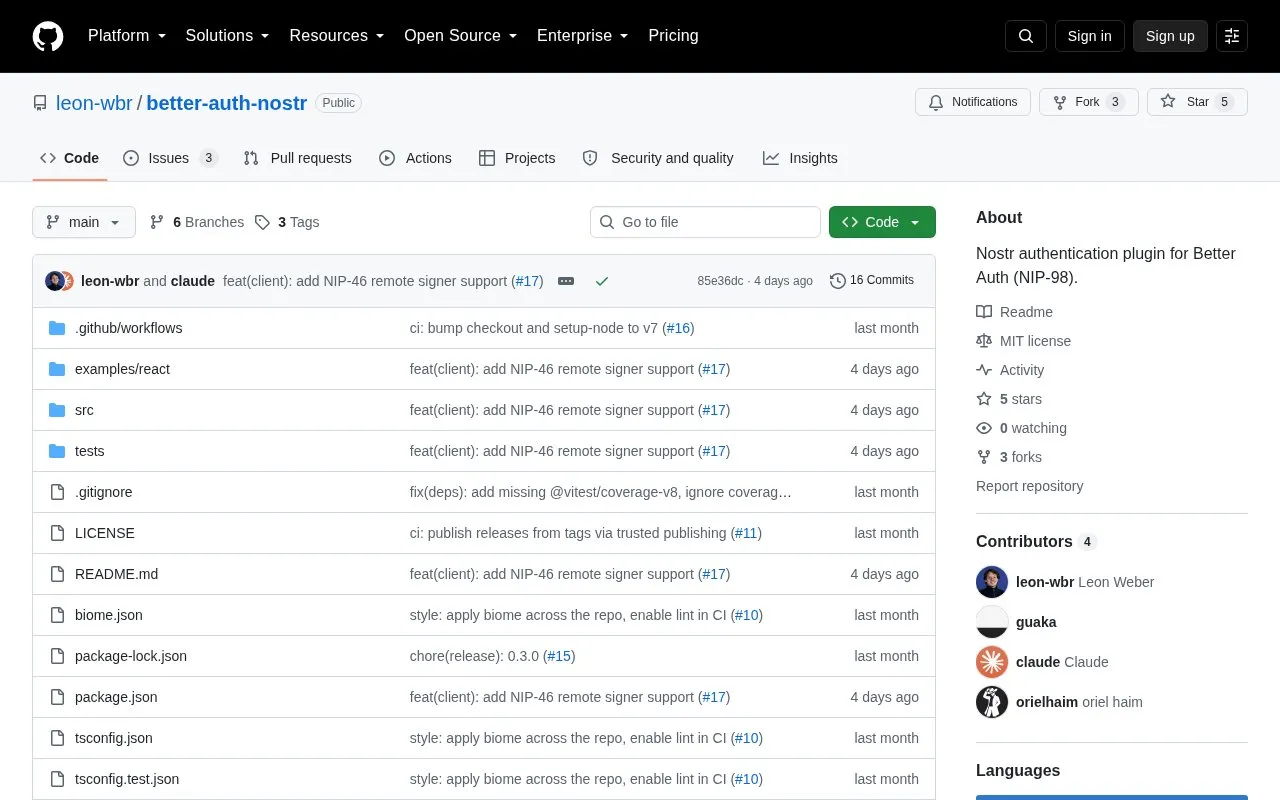Open the README.md file
1280x800 pixels.
pos(116,574)
